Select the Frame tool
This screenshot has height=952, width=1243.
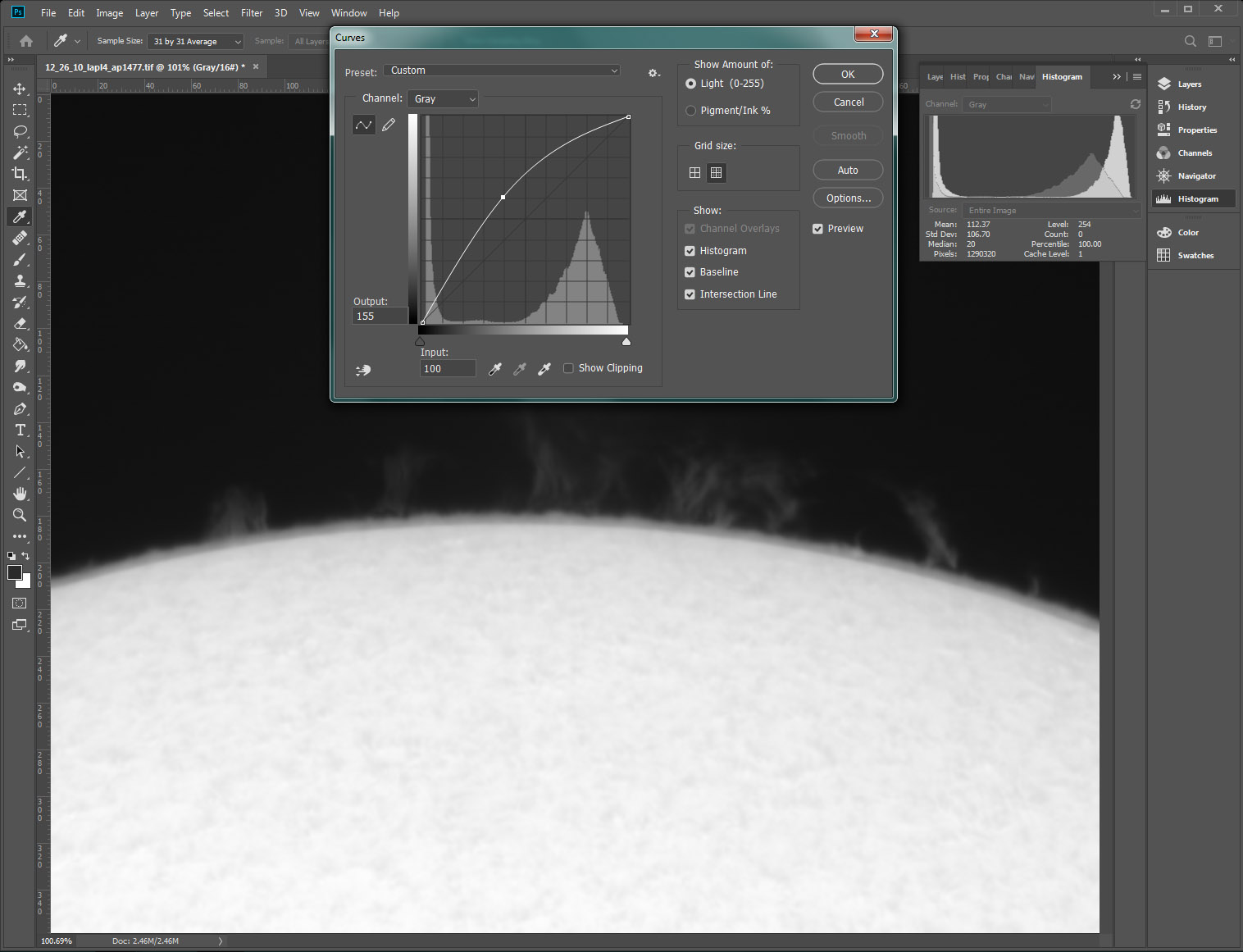pyautogui.click(x=20, y=195)
